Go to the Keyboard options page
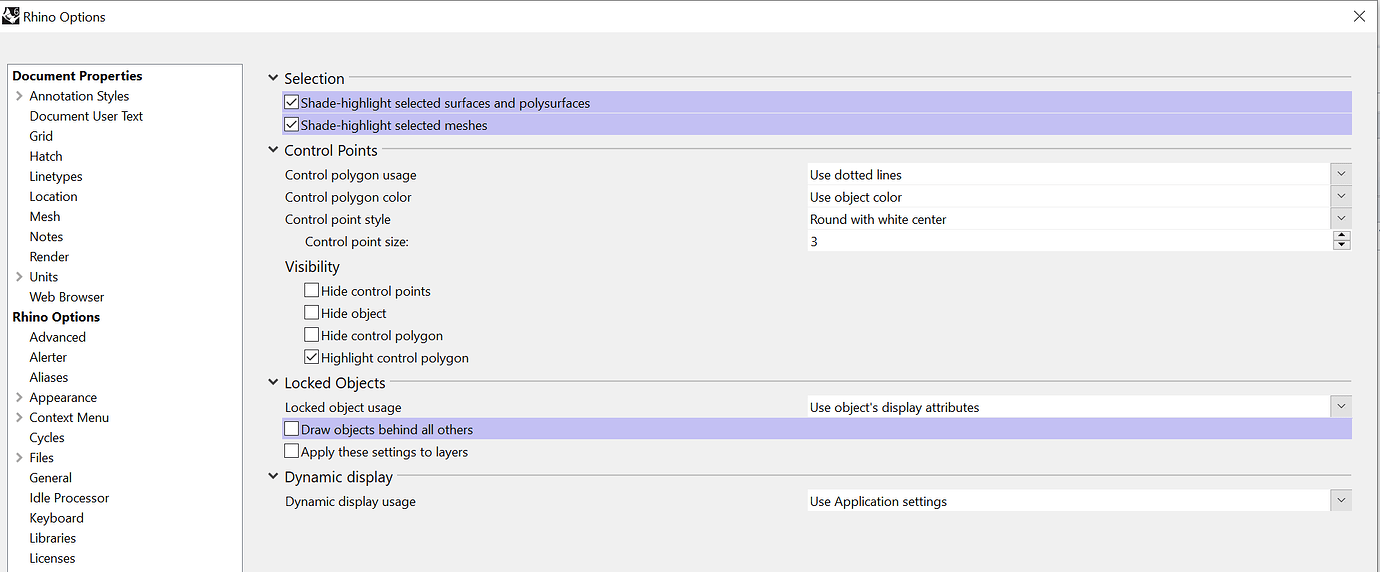Image resolution: width=1380 pixels, height=572 pixels. [x=57, y=518]
